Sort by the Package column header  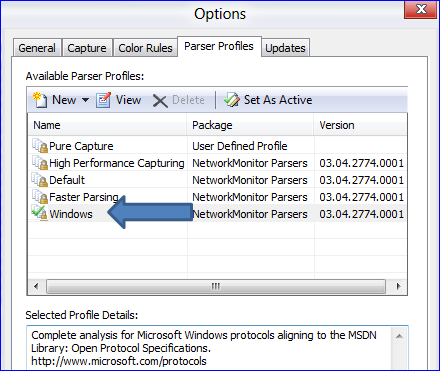(250, 125)
